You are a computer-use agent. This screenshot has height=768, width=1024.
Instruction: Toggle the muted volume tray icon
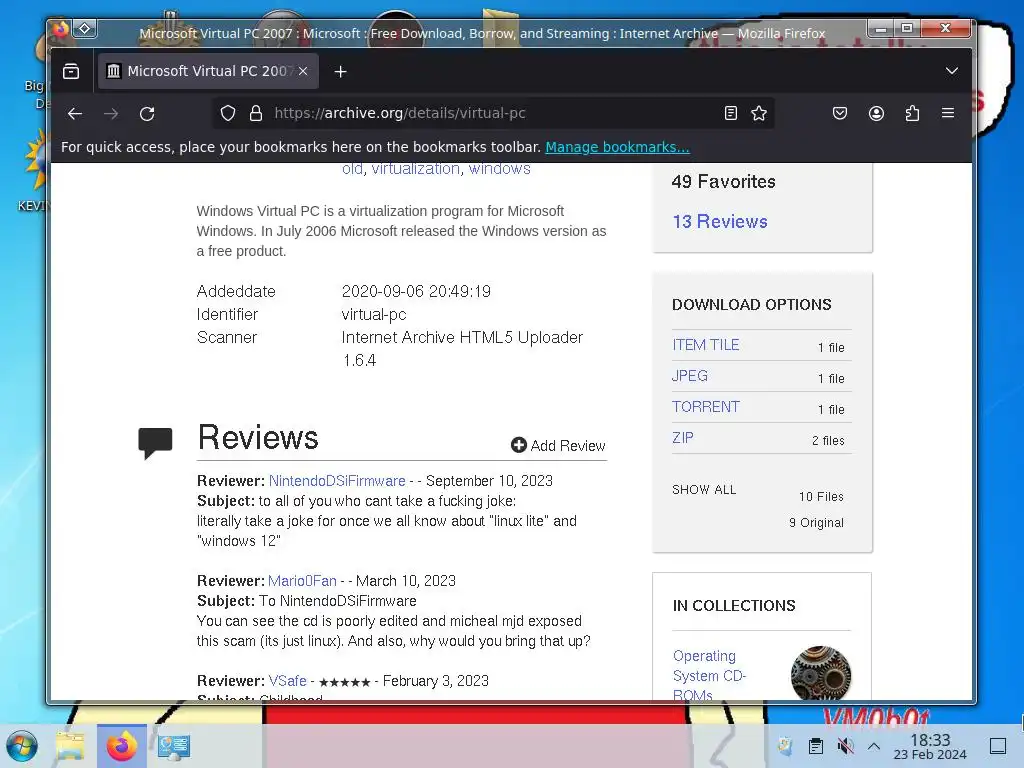[845, 746]
